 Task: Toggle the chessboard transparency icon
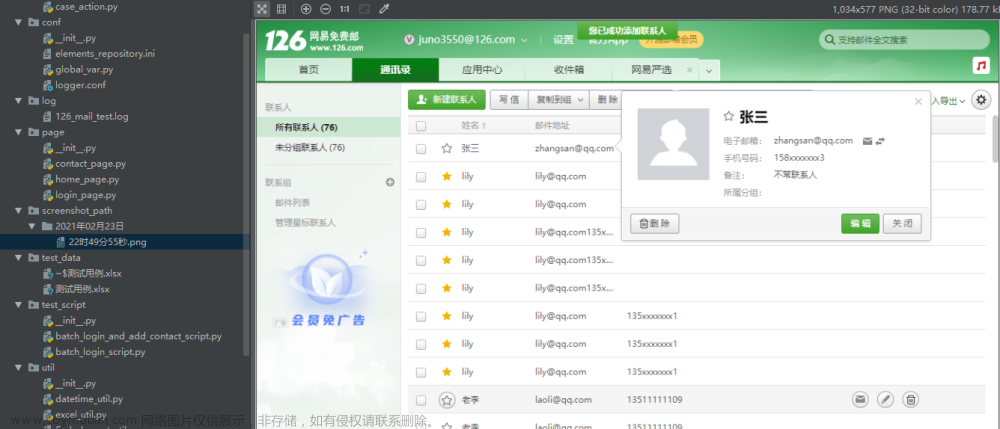coord(262,9)
